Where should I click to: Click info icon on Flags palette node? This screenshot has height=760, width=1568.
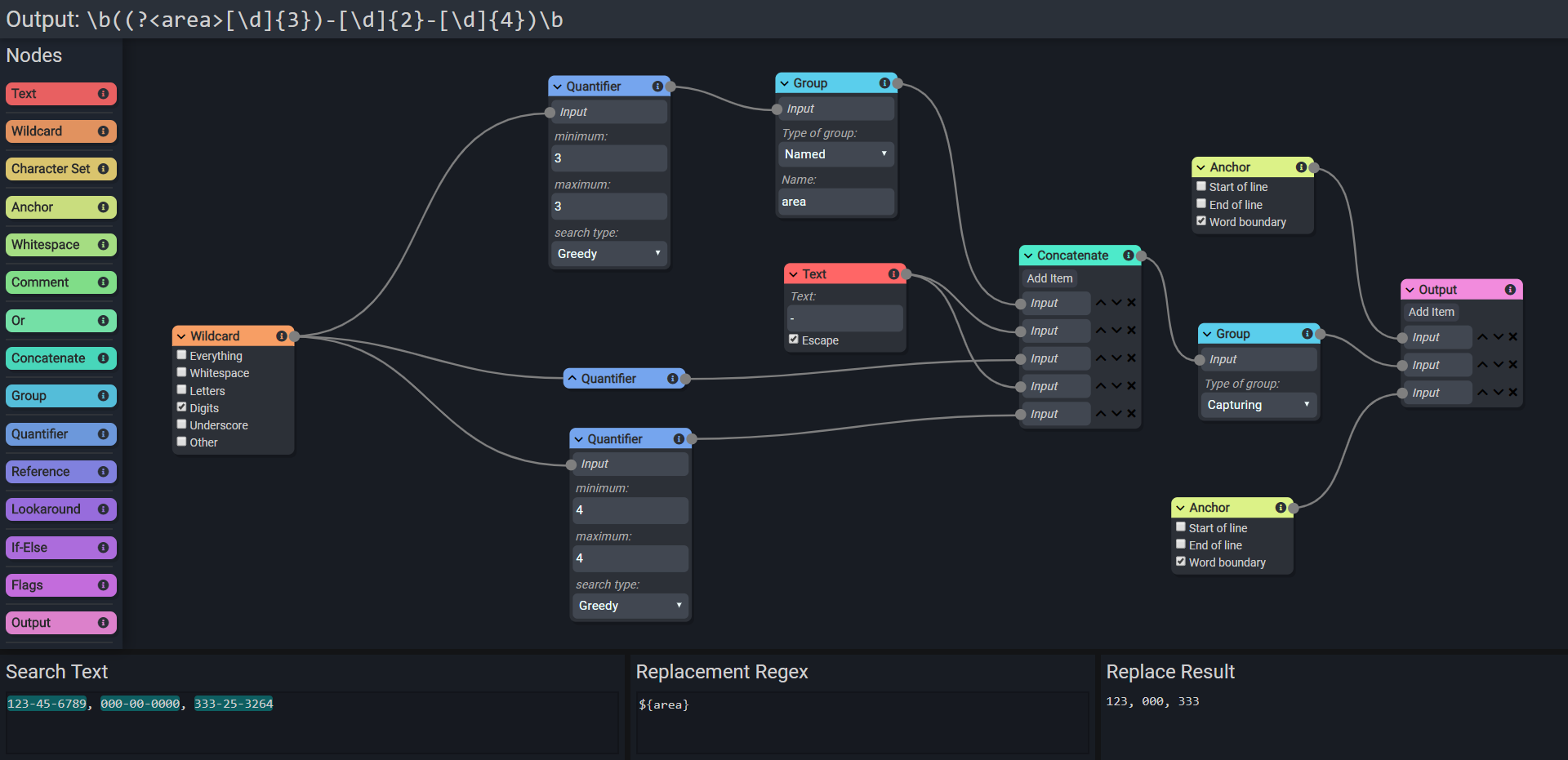103,585
